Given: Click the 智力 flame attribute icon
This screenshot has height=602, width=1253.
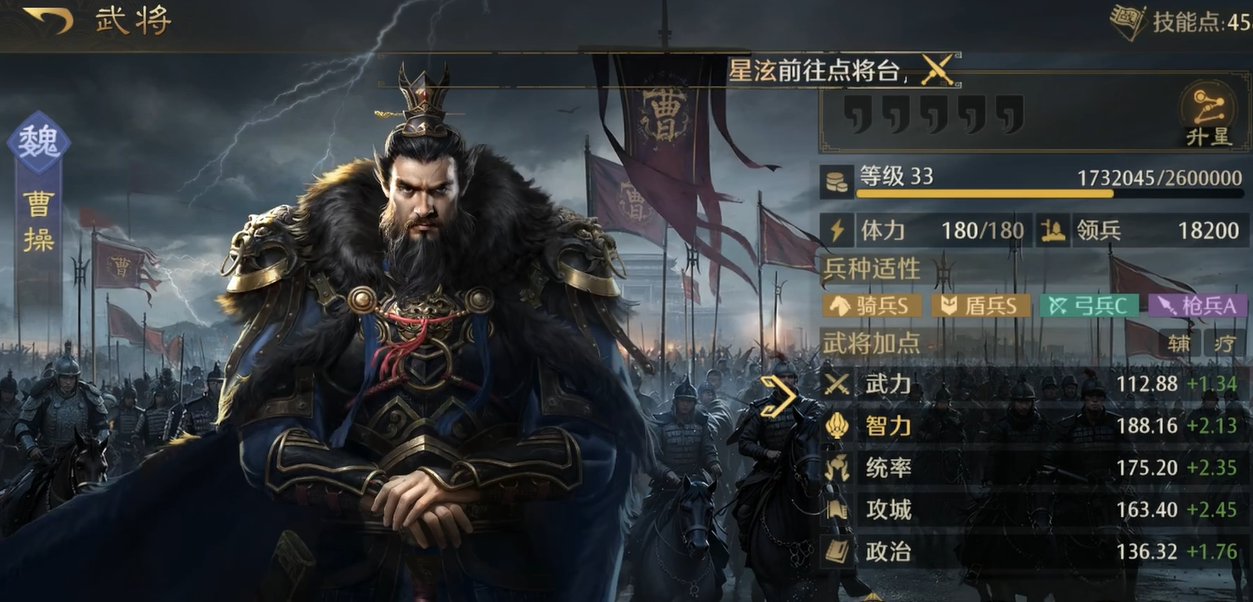Looking at the screenshot, I should point(837,426).
